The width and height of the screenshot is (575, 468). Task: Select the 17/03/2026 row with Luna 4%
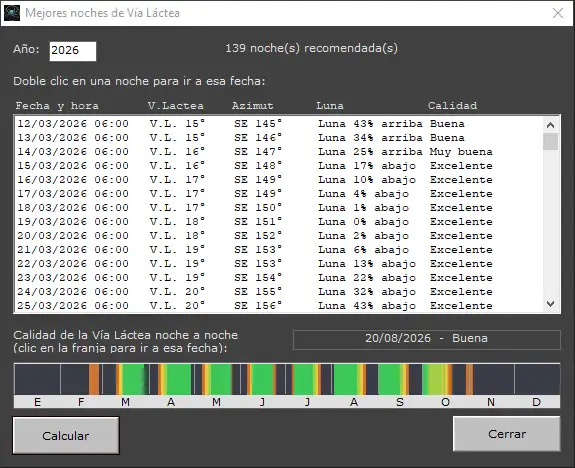point(278,194)
